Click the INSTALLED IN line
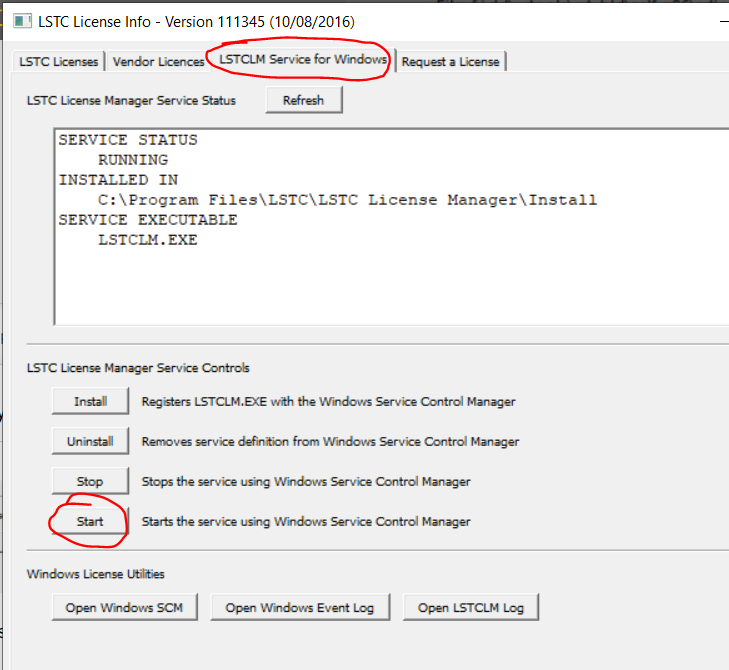The image size is (729, 670). point(118,180)
